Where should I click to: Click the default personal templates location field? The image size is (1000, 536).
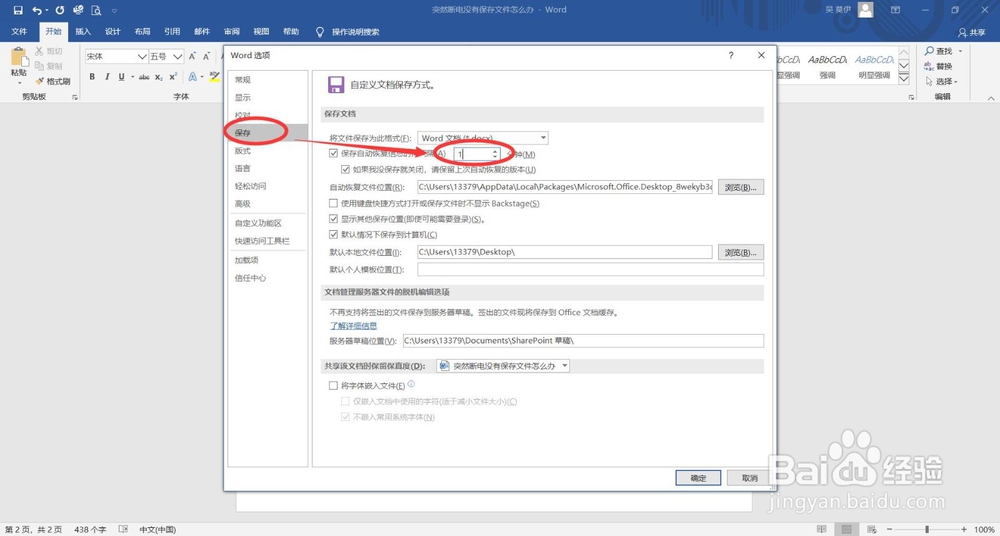click(x=590, y=270)
